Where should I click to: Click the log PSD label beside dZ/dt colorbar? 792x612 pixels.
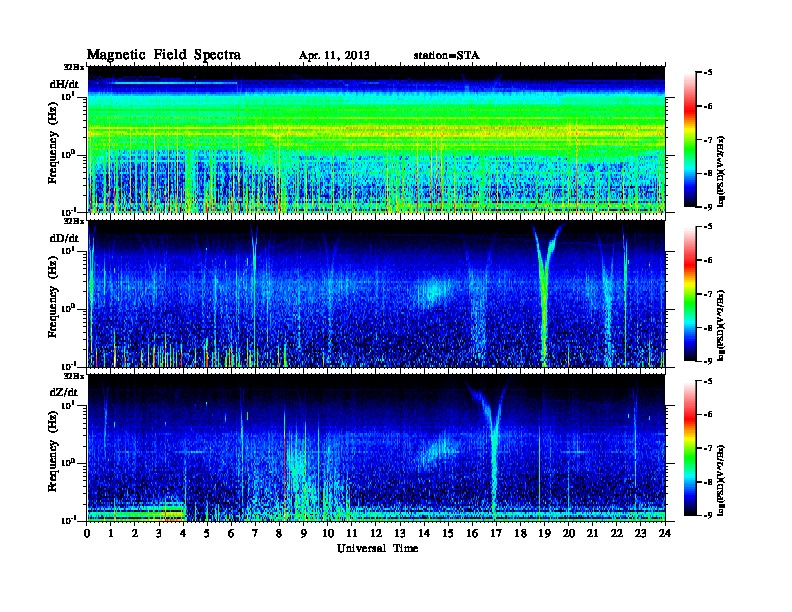[x=721, y=480]
